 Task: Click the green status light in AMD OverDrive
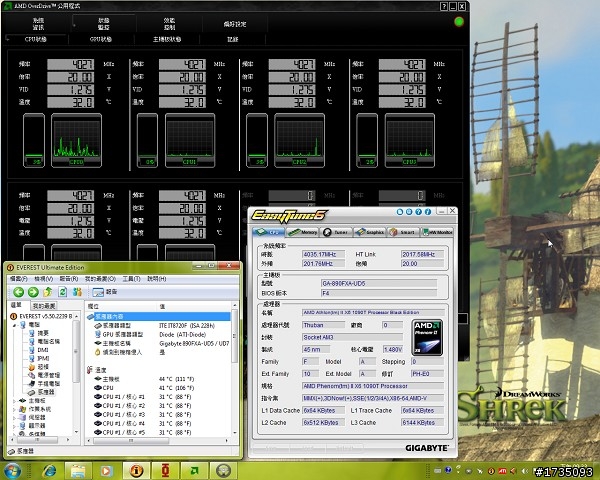(x=459, y=22)
